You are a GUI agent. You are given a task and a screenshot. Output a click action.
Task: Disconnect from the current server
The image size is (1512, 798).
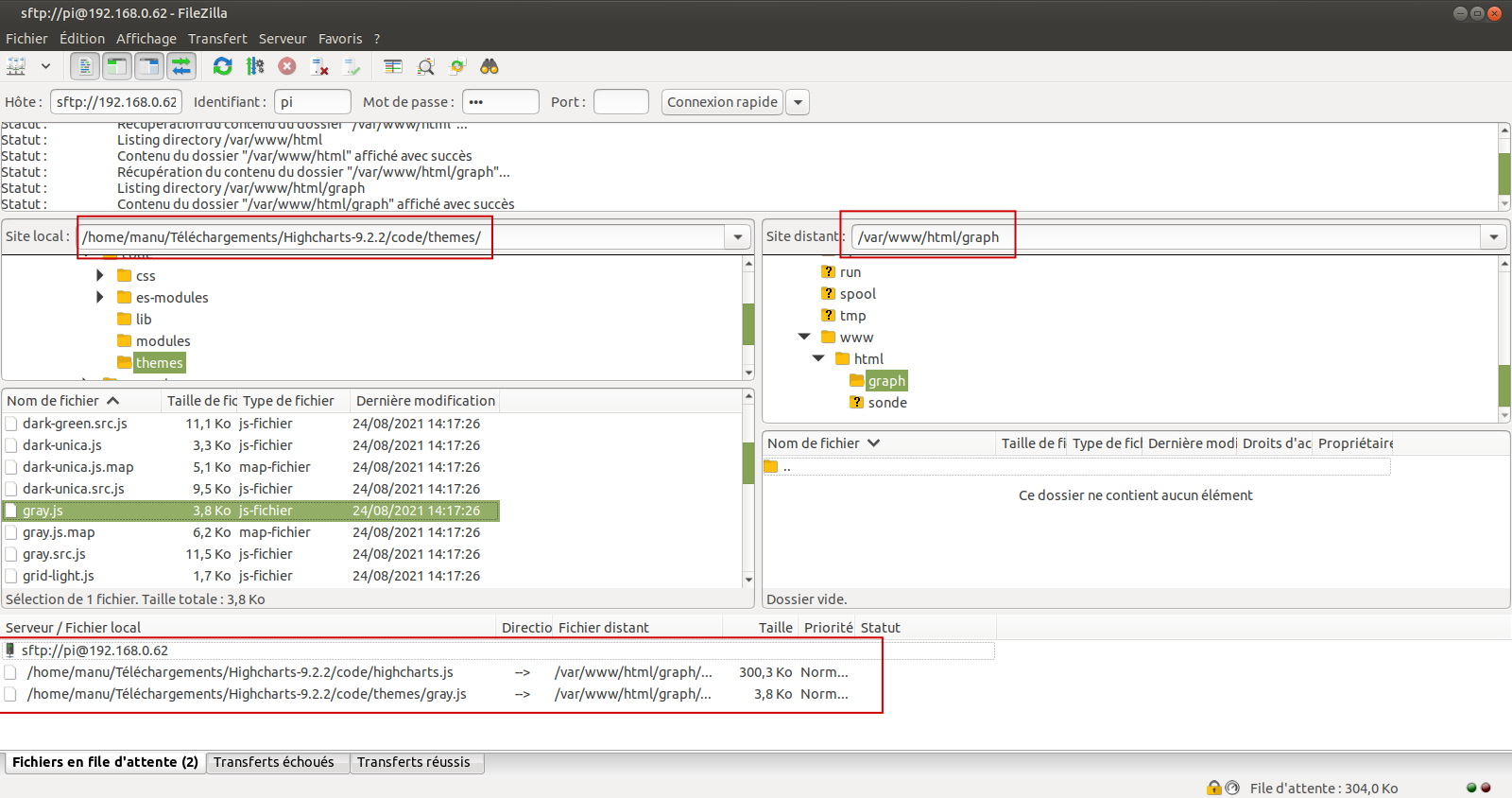[x=319, y=66]
